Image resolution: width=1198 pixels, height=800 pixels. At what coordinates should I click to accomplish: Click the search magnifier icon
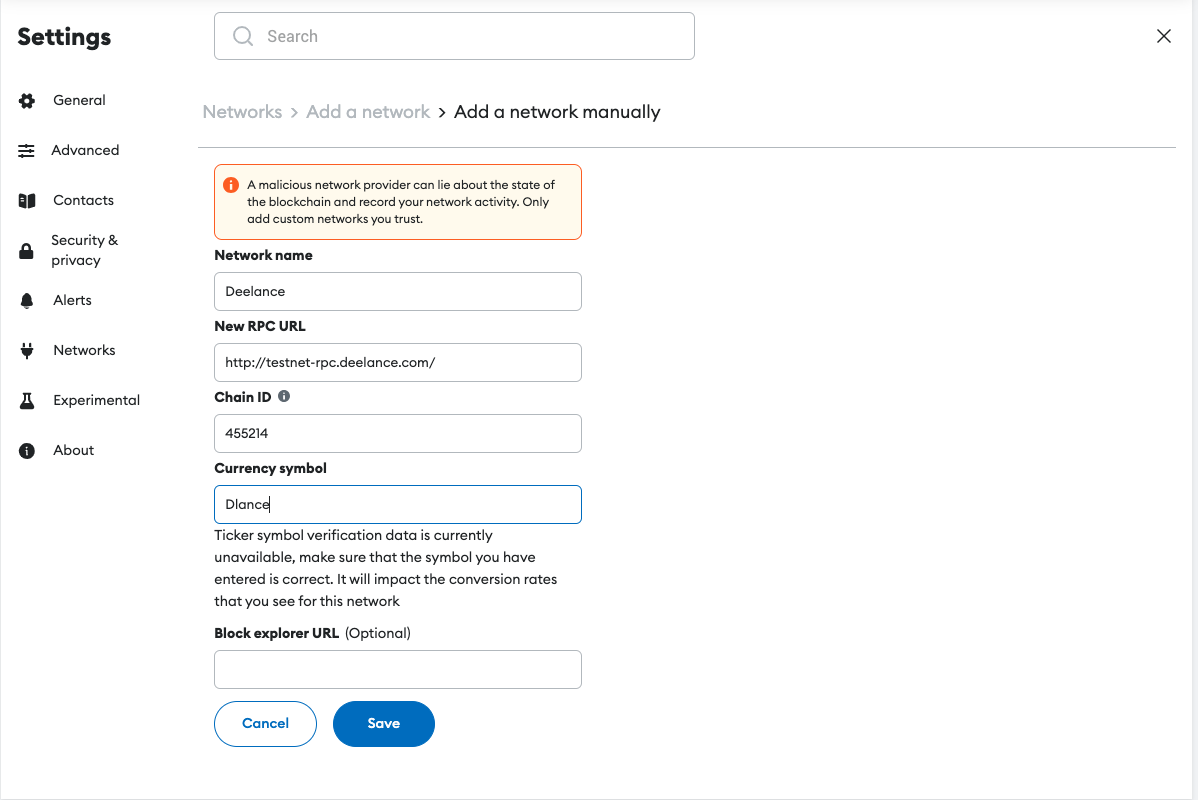click(x=243, y=37)
